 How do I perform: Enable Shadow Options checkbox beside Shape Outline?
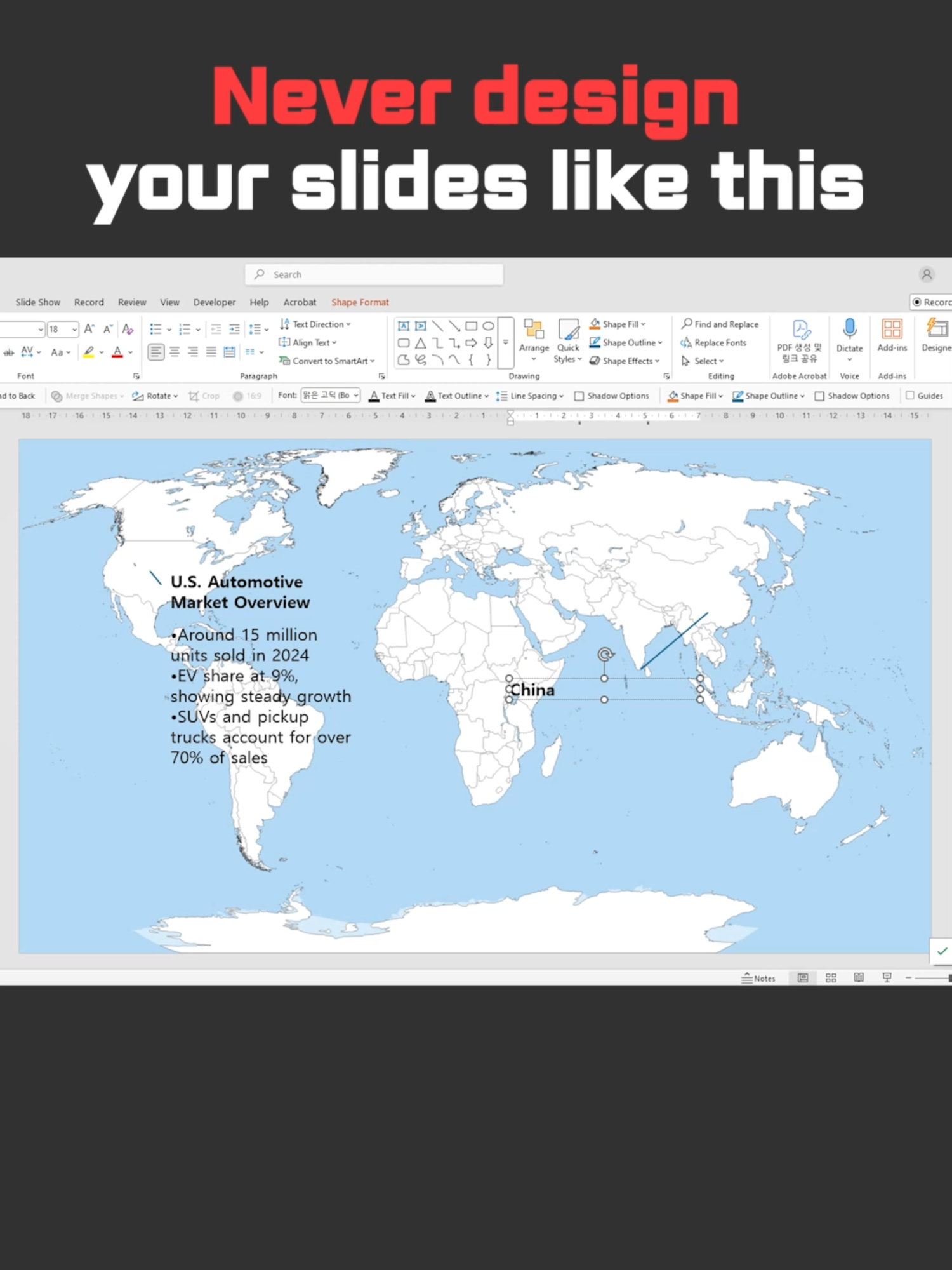click(x=819, y=396)
